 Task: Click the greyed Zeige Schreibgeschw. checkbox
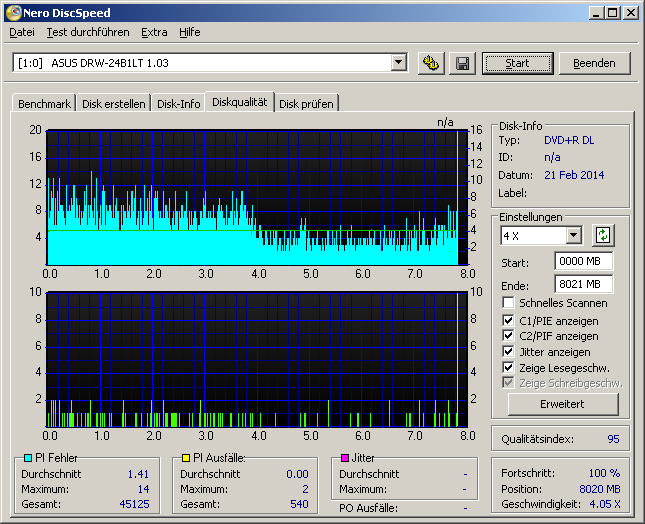coord(508,383)
